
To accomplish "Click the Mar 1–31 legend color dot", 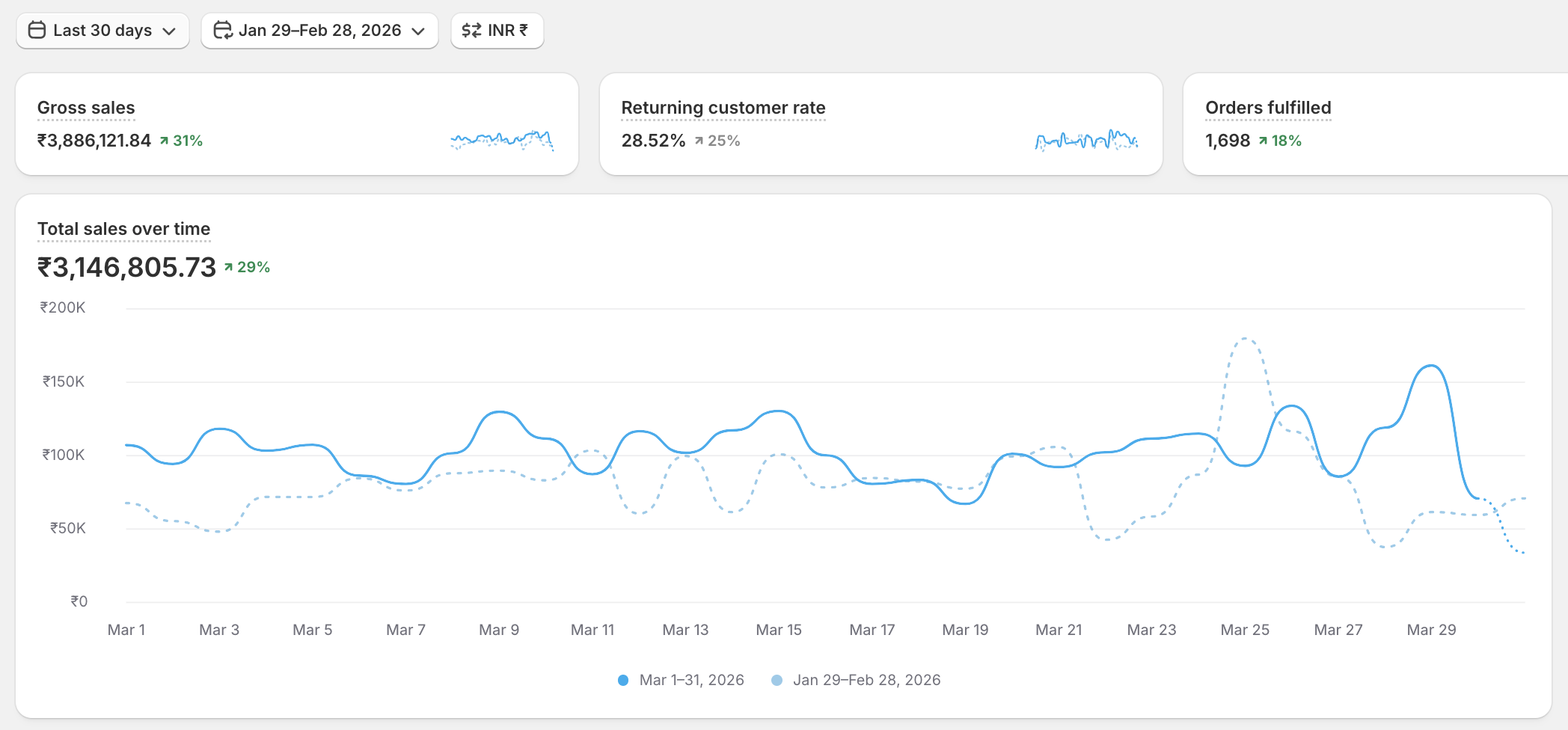I will coord(623,680).
